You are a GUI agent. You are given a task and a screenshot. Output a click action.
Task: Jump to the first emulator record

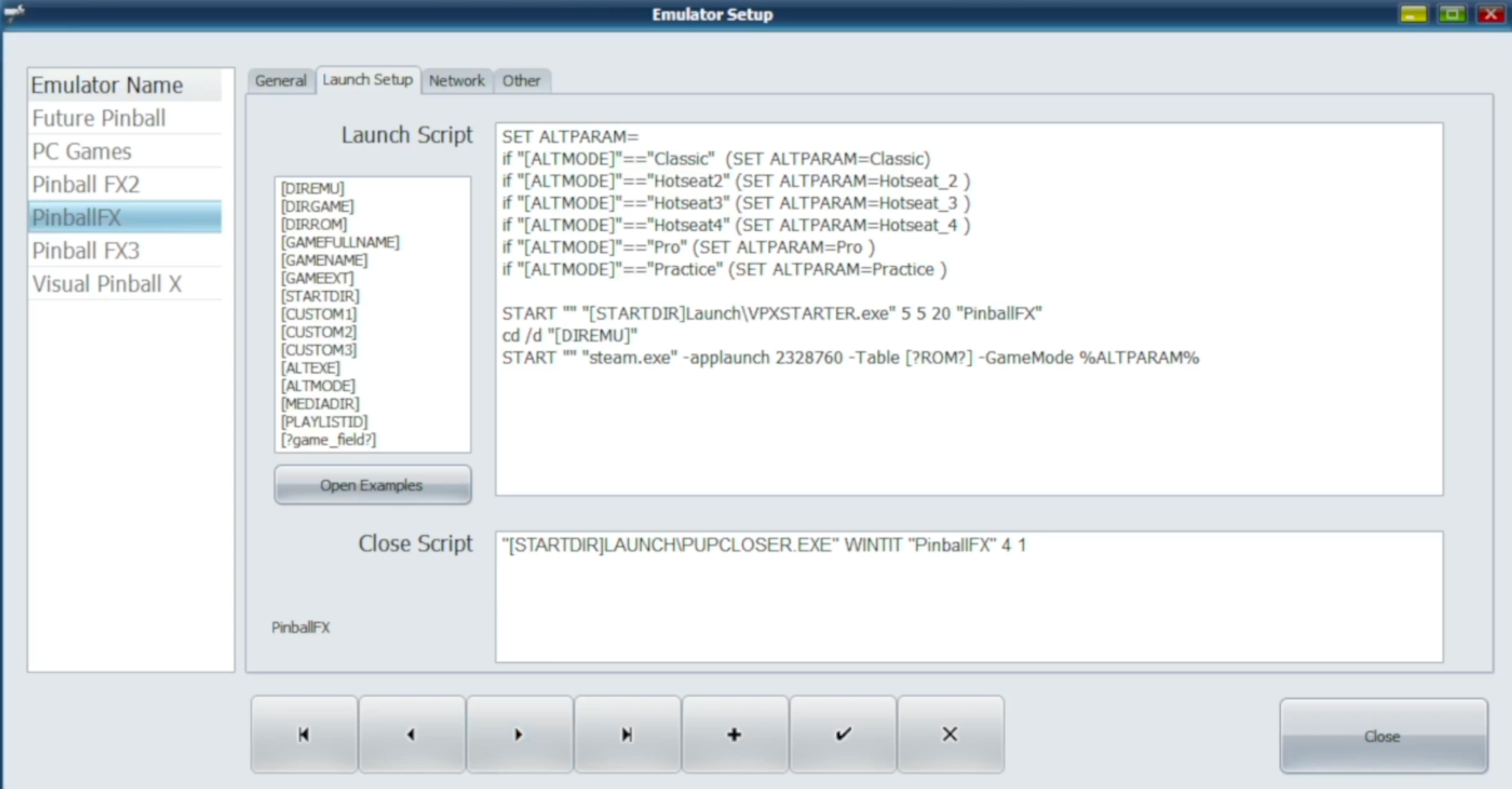pos(304,734)
